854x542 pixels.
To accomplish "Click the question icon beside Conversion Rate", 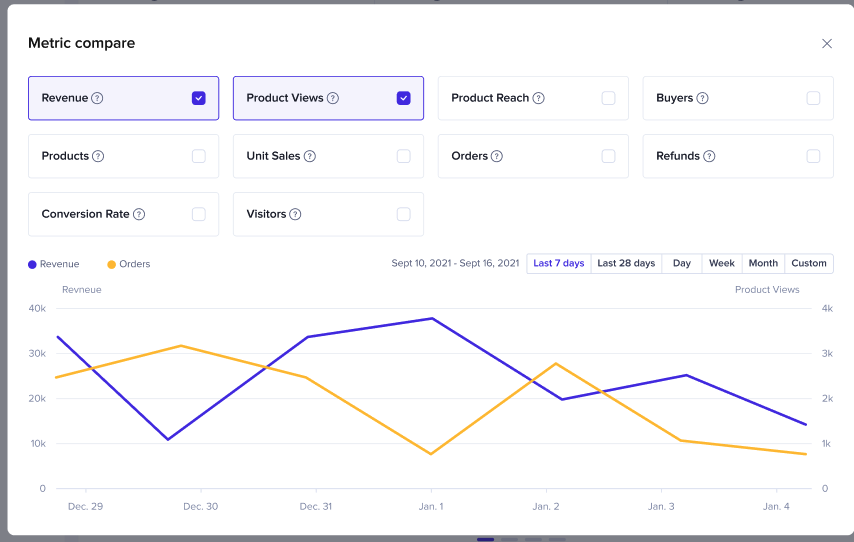I will (139, 214).
